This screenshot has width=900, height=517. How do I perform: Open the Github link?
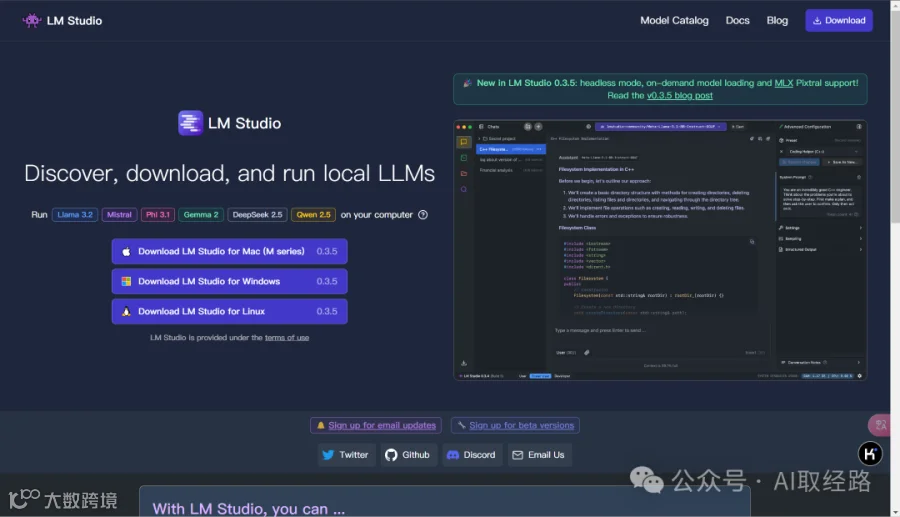point(408,455)
